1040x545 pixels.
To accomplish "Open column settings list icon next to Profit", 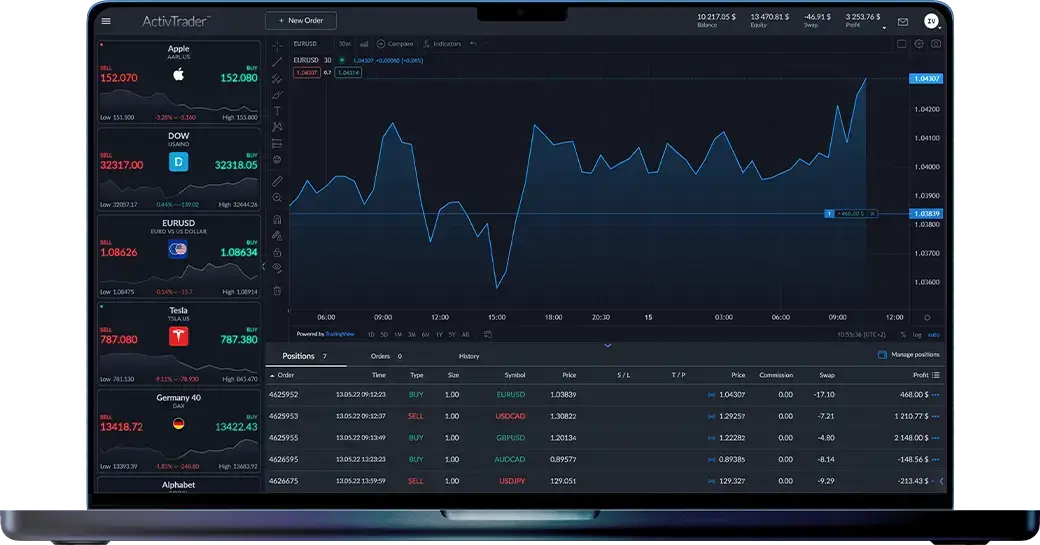I will [x=936, y=375].
